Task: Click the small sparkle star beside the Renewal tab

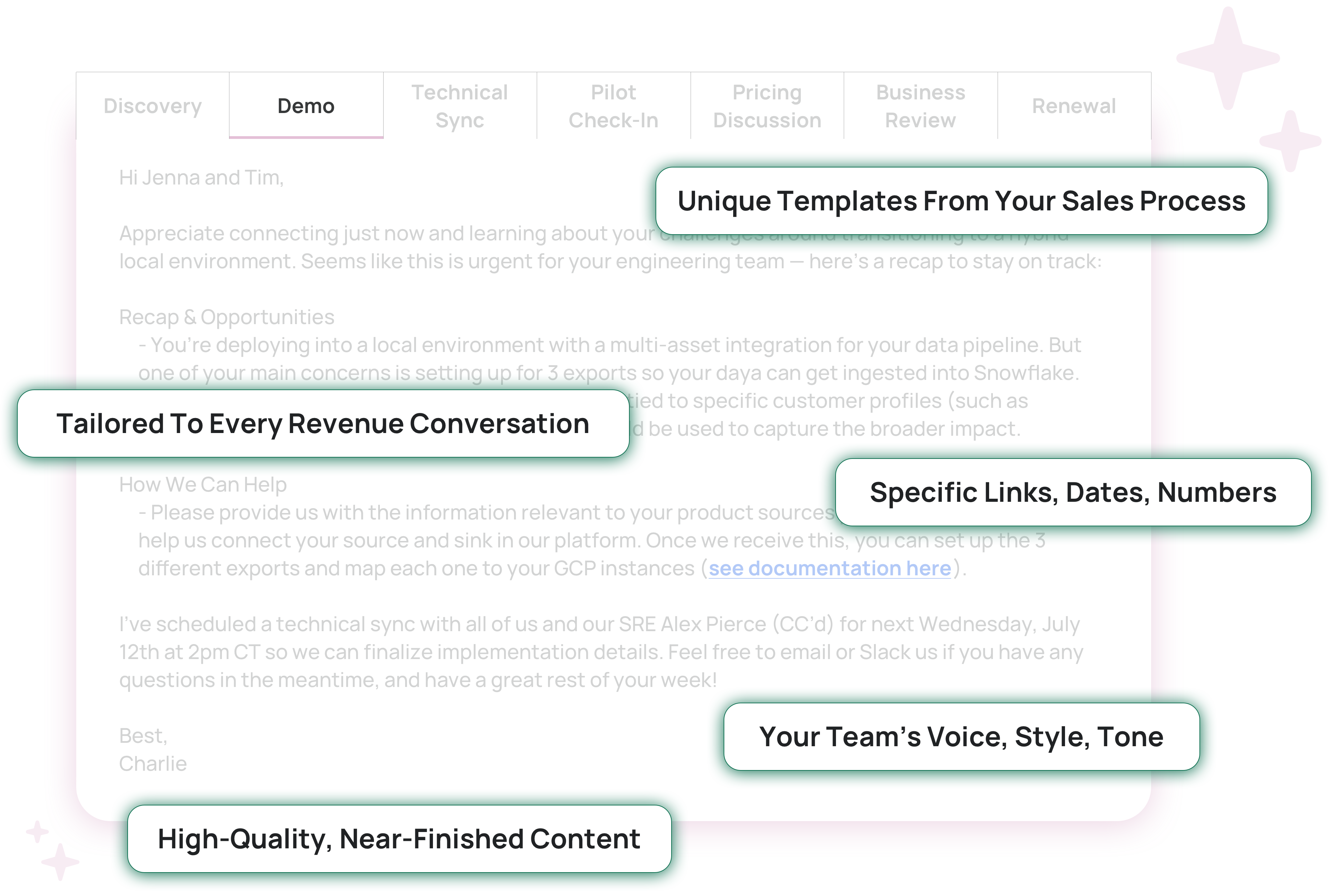Action: [1290, 140]
